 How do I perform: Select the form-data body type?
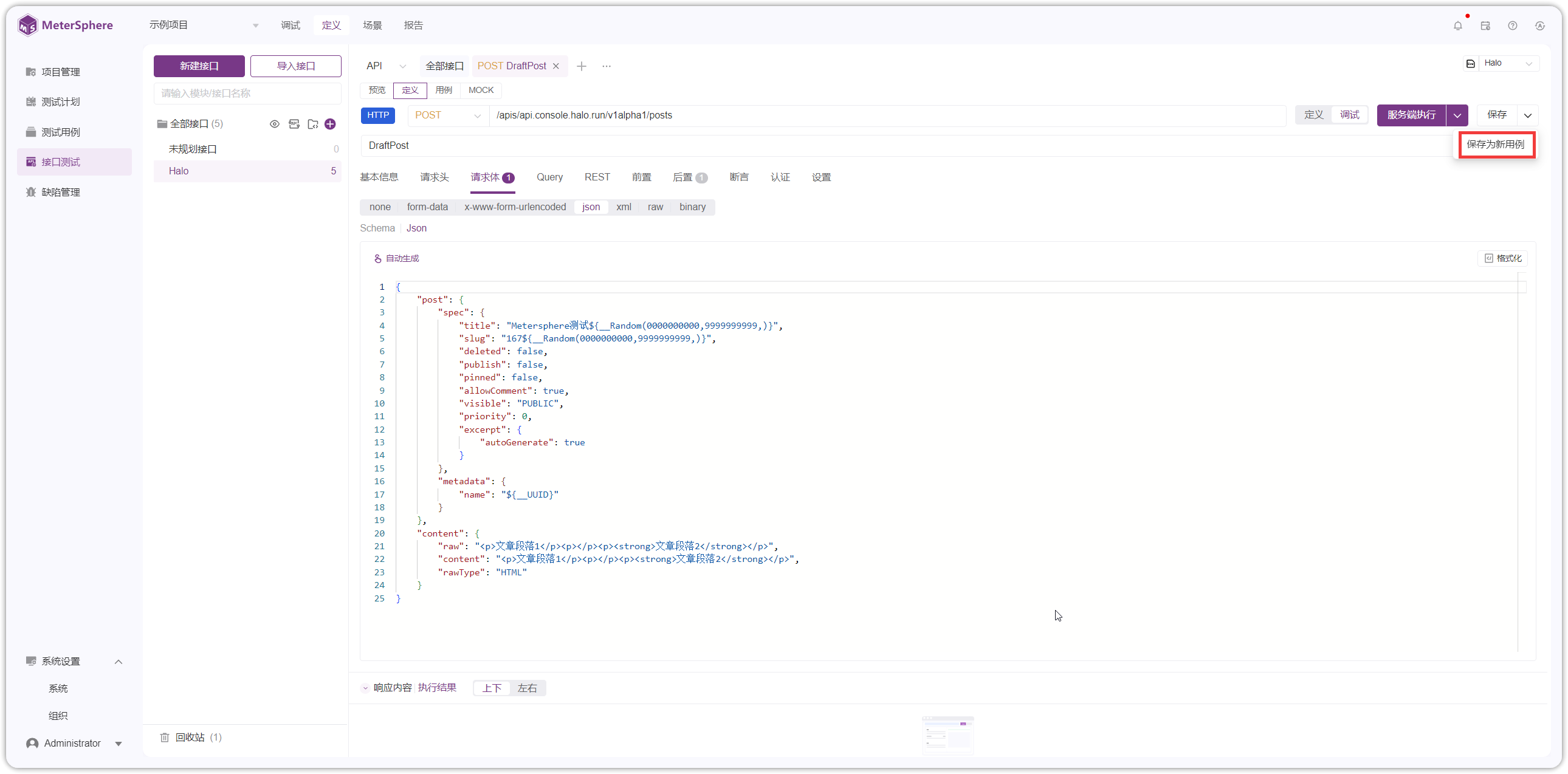click(x=427, y=207)
